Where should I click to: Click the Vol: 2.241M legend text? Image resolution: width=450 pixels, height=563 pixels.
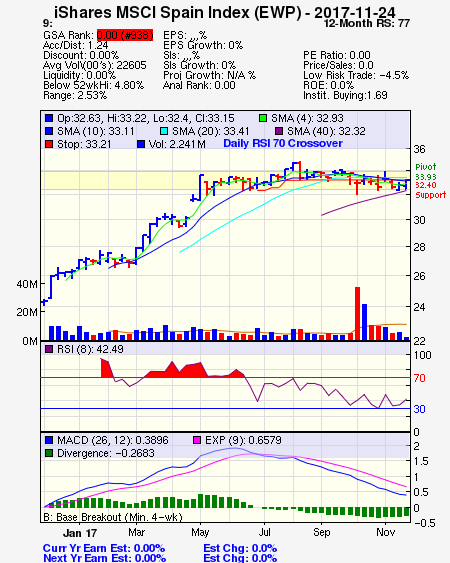[177, 144]
